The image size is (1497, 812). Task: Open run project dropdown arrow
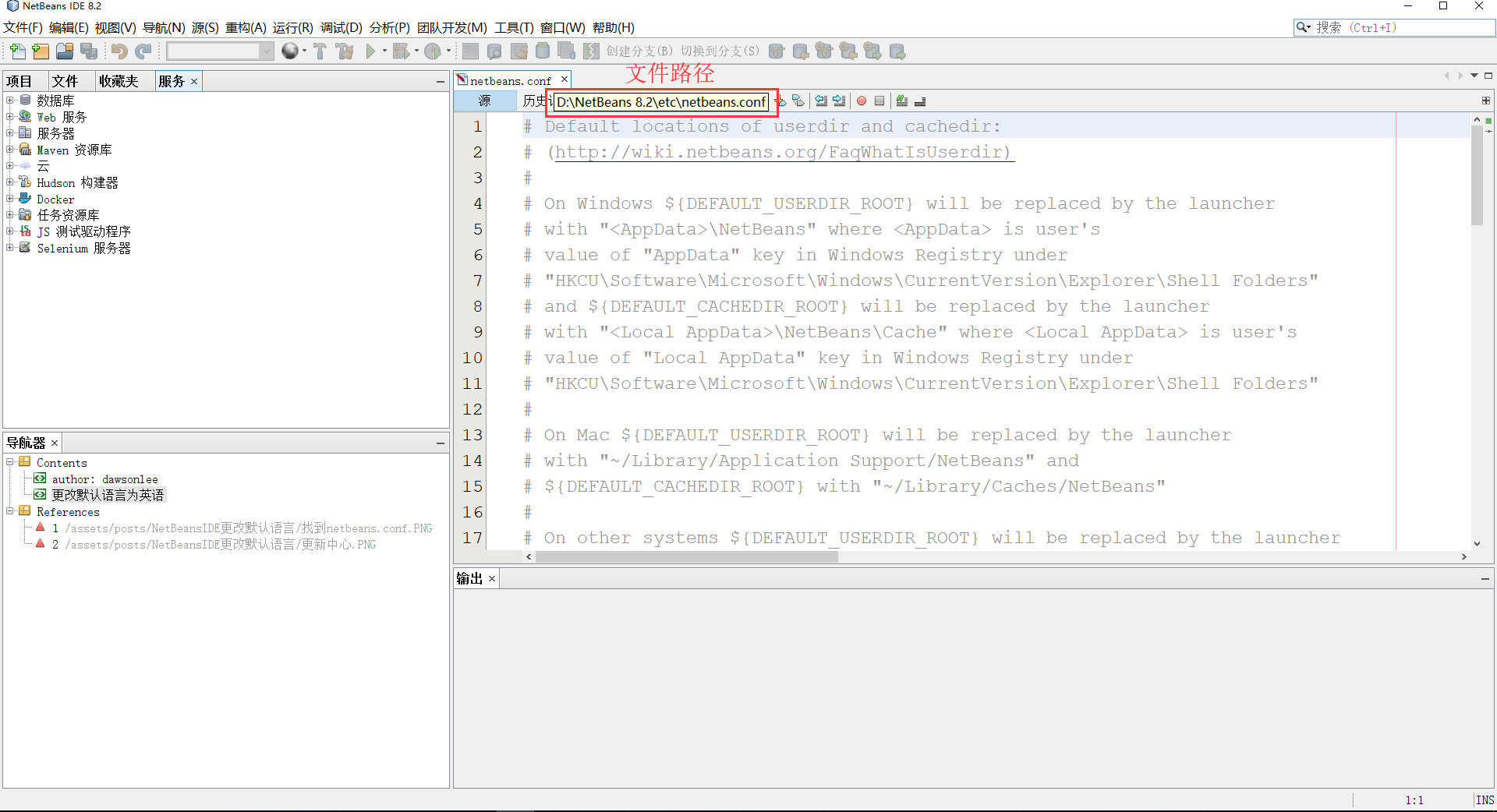tap(384, 51)
